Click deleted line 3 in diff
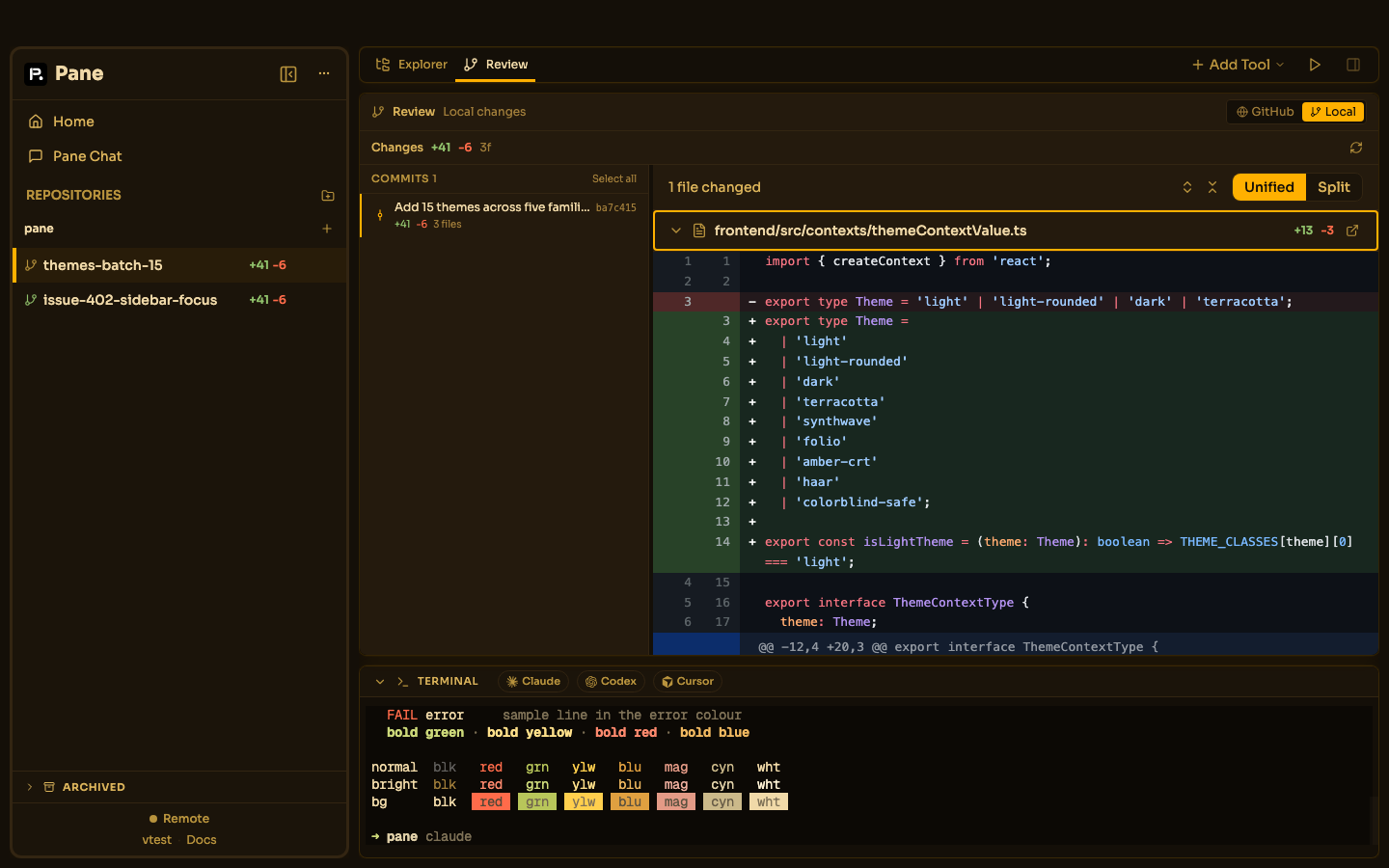The width and height of the screenshot is (1389, 868). 1016,302
